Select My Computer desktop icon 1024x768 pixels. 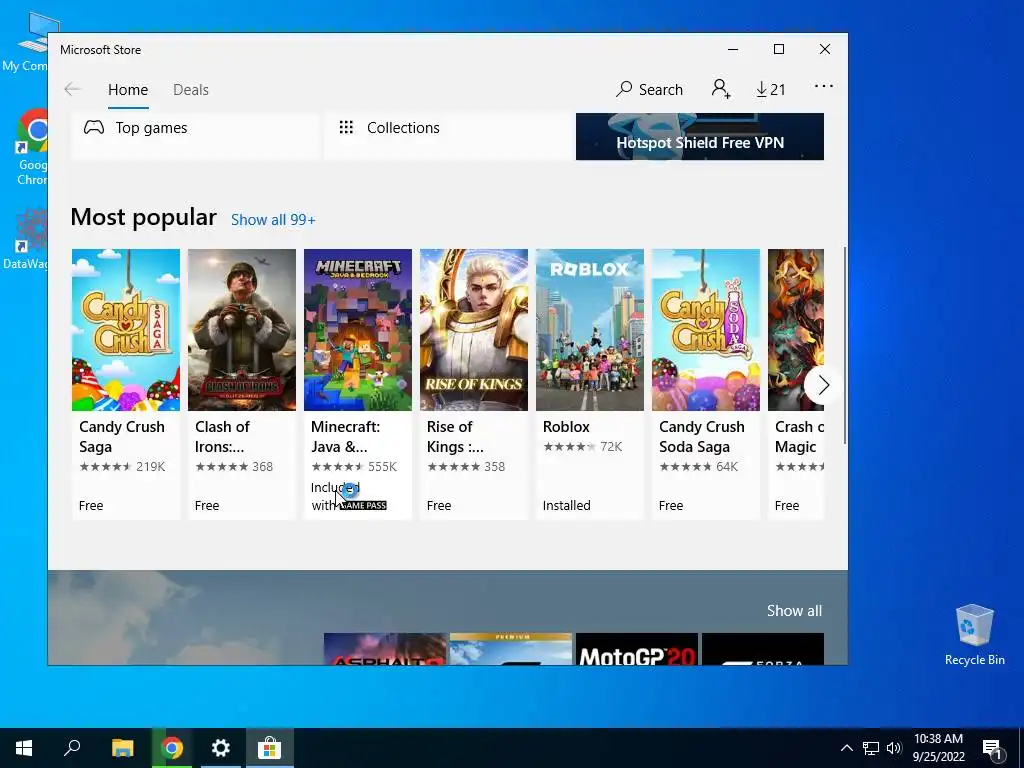tap(31, 42)
